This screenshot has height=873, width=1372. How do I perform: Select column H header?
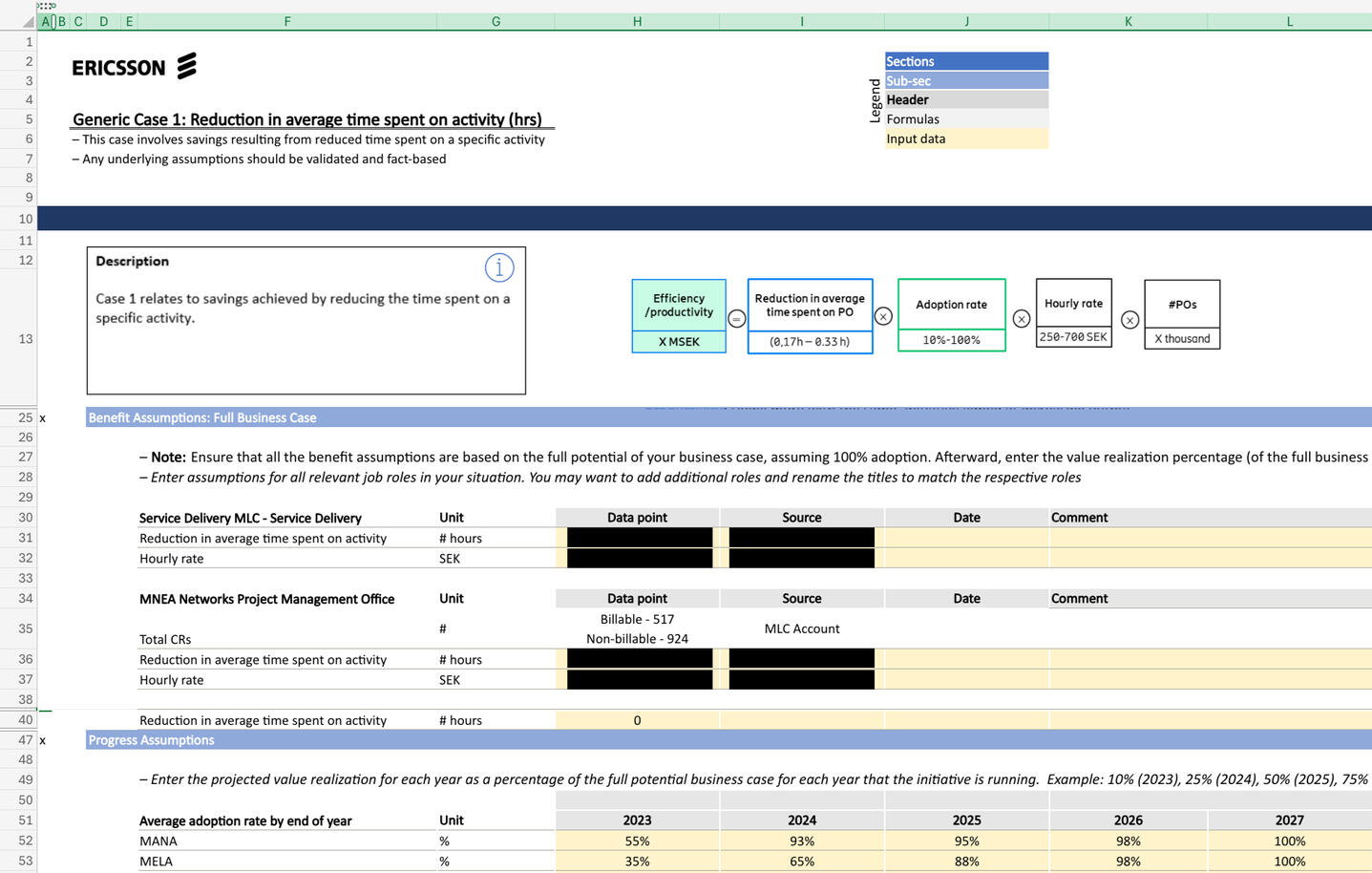pos(637,21)
